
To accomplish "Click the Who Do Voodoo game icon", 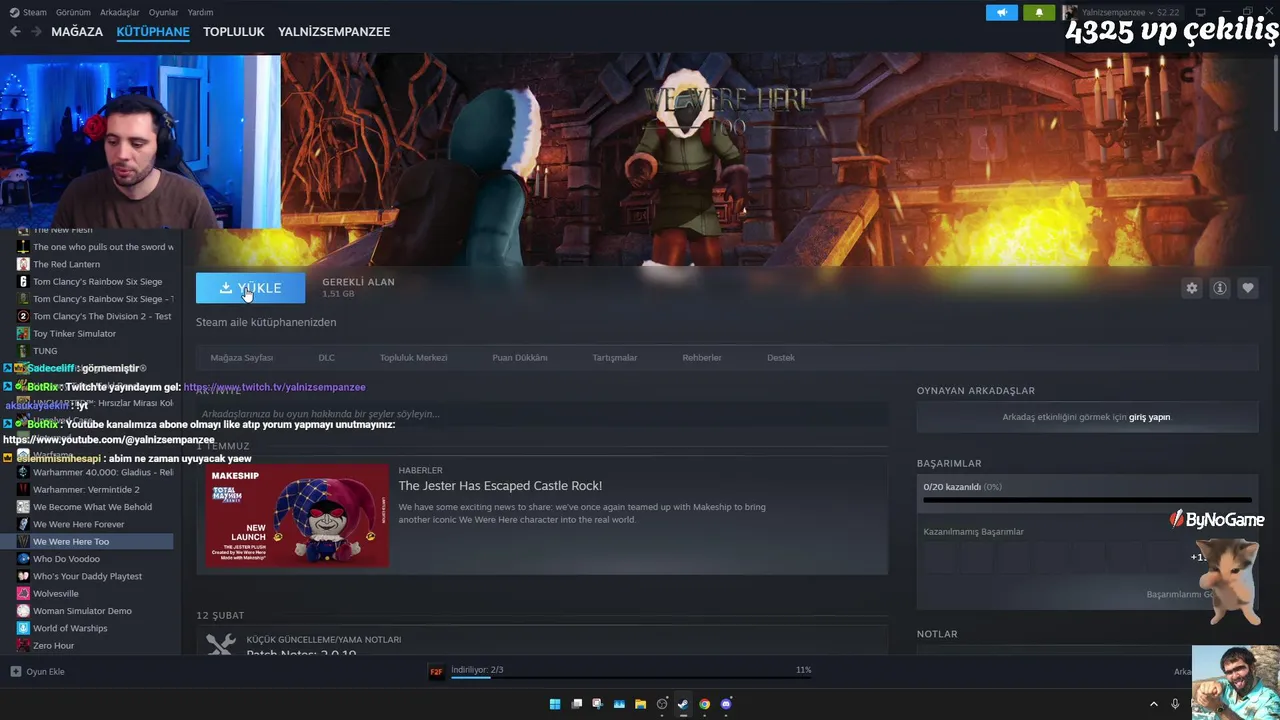I will click(x=23, y=559).
